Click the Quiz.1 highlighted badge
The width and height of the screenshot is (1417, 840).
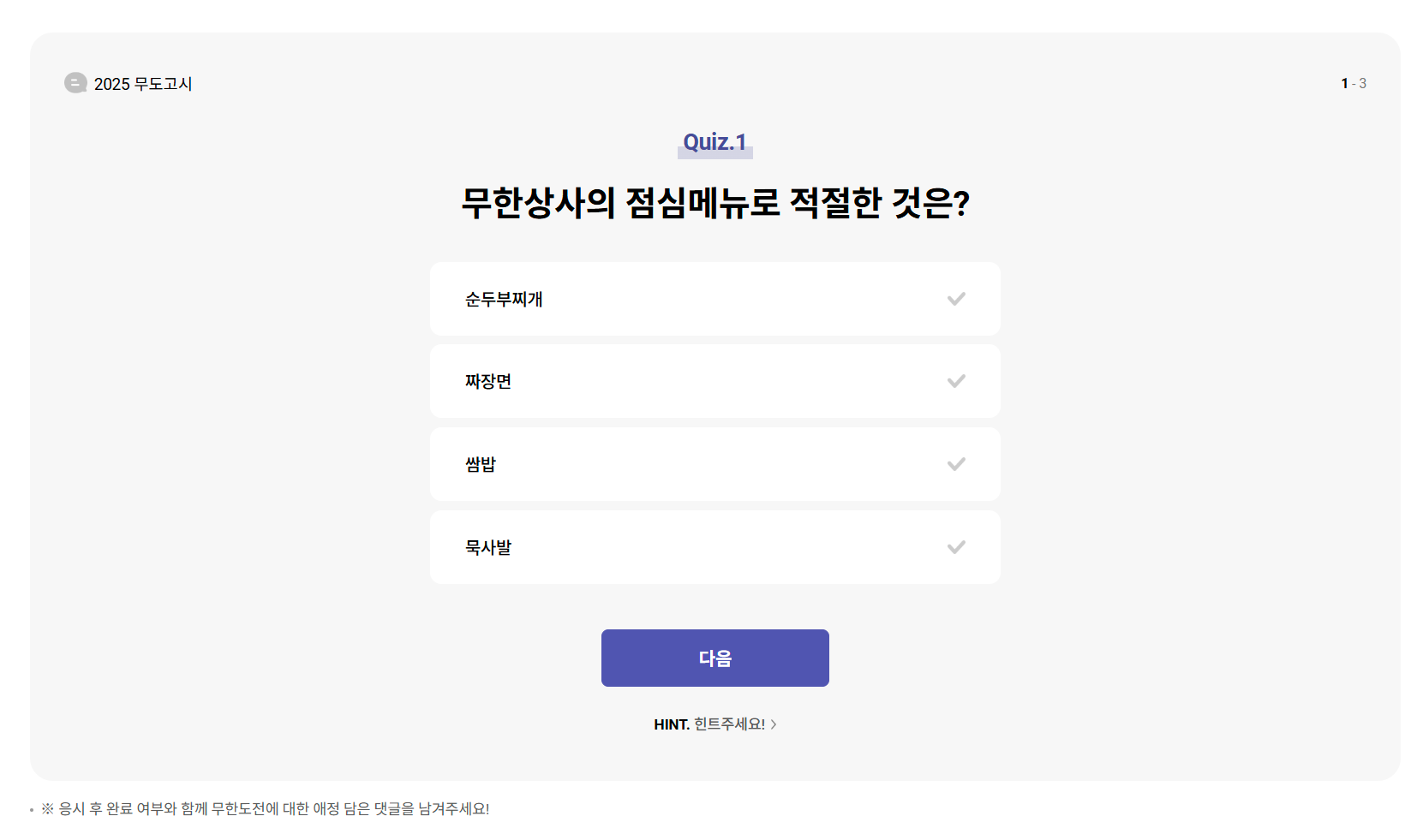pyautogui.click(x=714, y=144)
